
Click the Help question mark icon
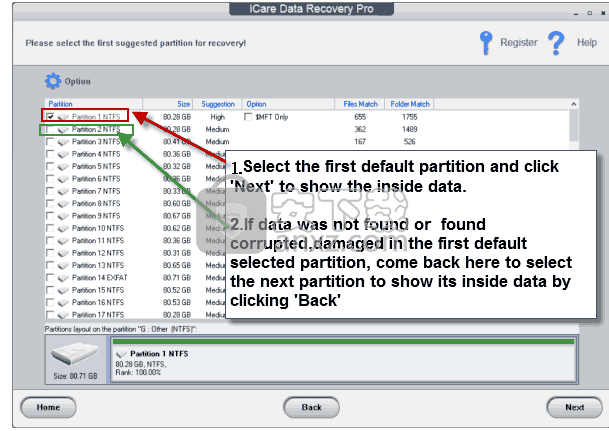pyautogui.click(x=556, y=43)
